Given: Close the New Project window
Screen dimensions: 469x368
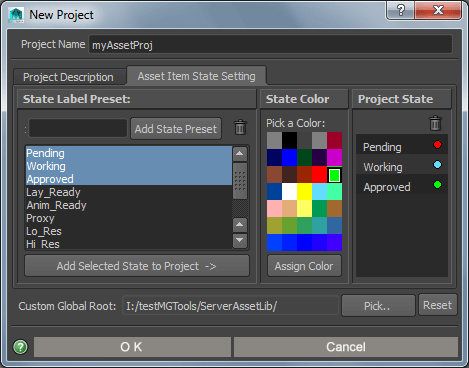Looking at the screenshot, I should point(438,10).
